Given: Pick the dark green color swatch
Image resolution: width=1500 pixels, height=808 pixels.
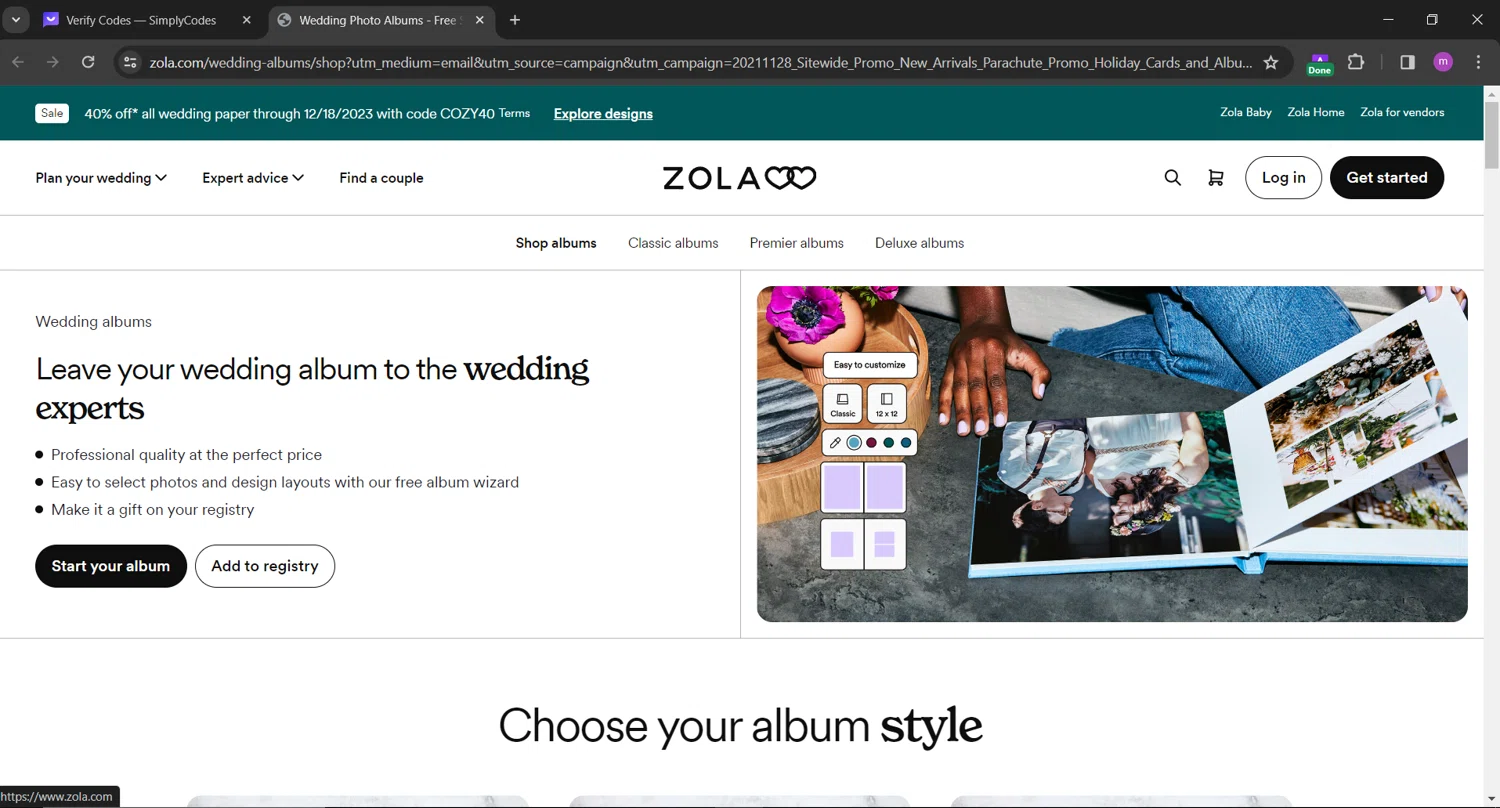Looking at the screenshot, I should (x=889, y=443).
